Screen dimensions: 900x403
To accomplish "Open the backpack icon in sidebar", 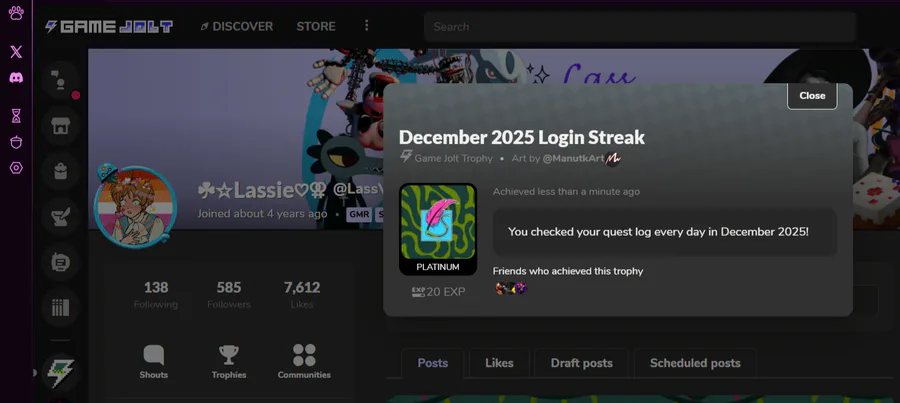I will pos(60,171).
